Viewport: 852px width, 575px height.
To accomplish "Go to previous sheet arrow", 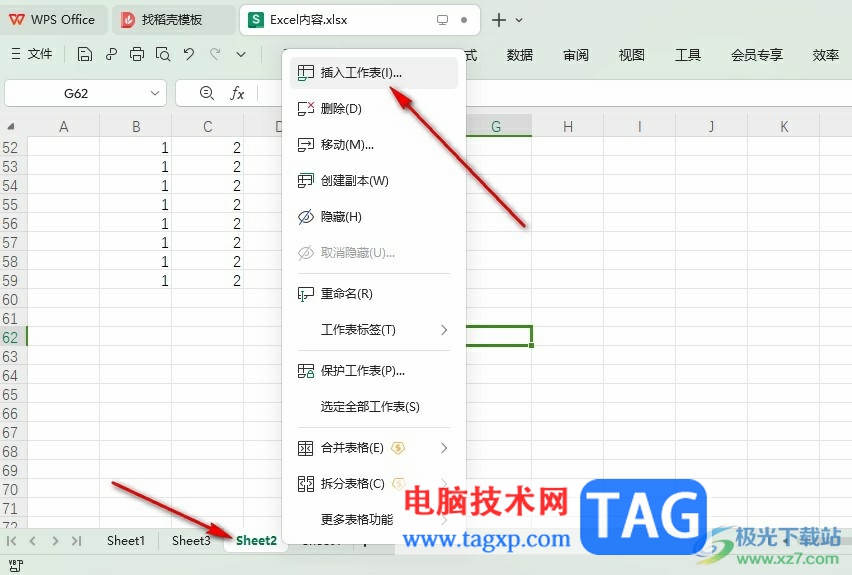I will pos(33,541).
